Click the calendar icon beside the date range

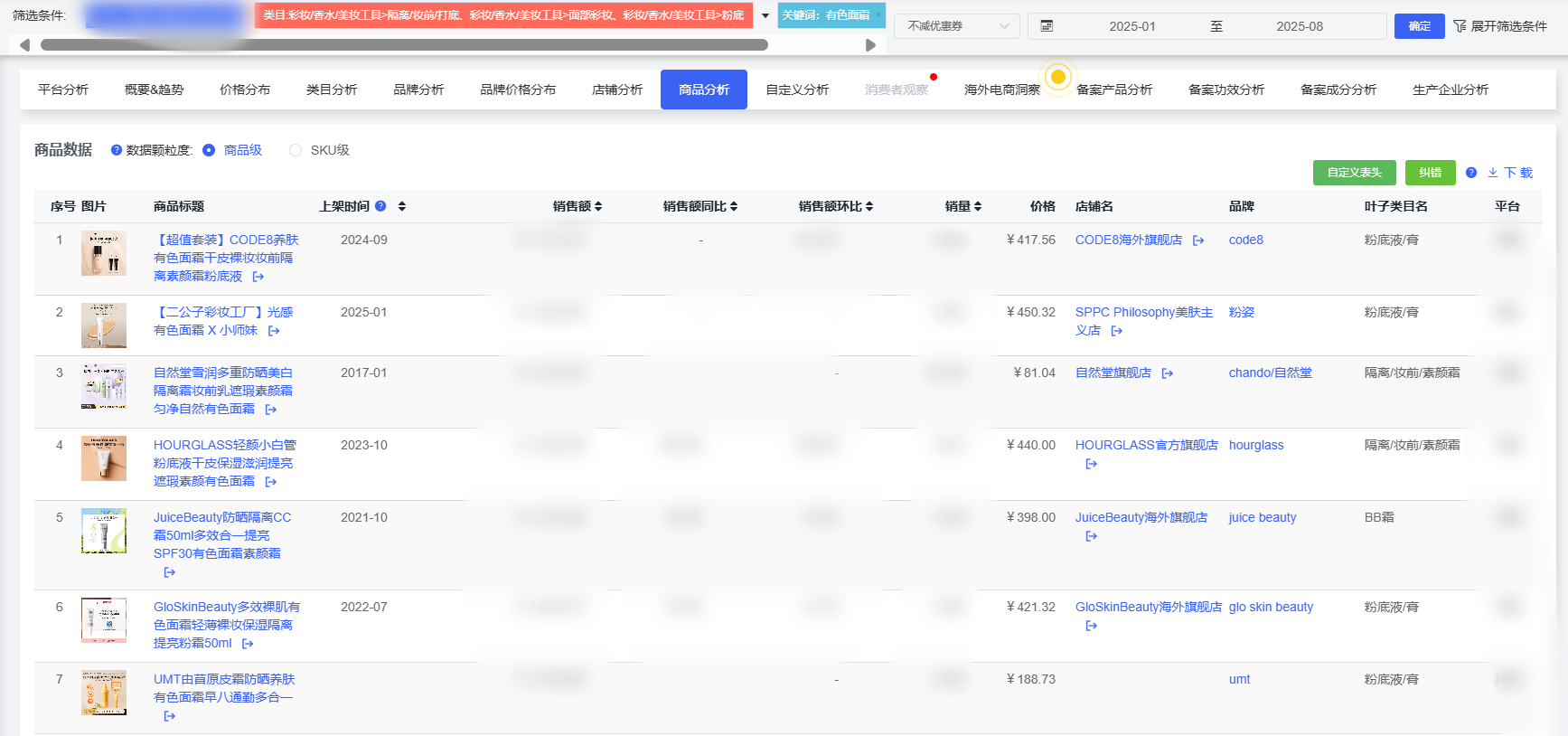[1047, 26]
